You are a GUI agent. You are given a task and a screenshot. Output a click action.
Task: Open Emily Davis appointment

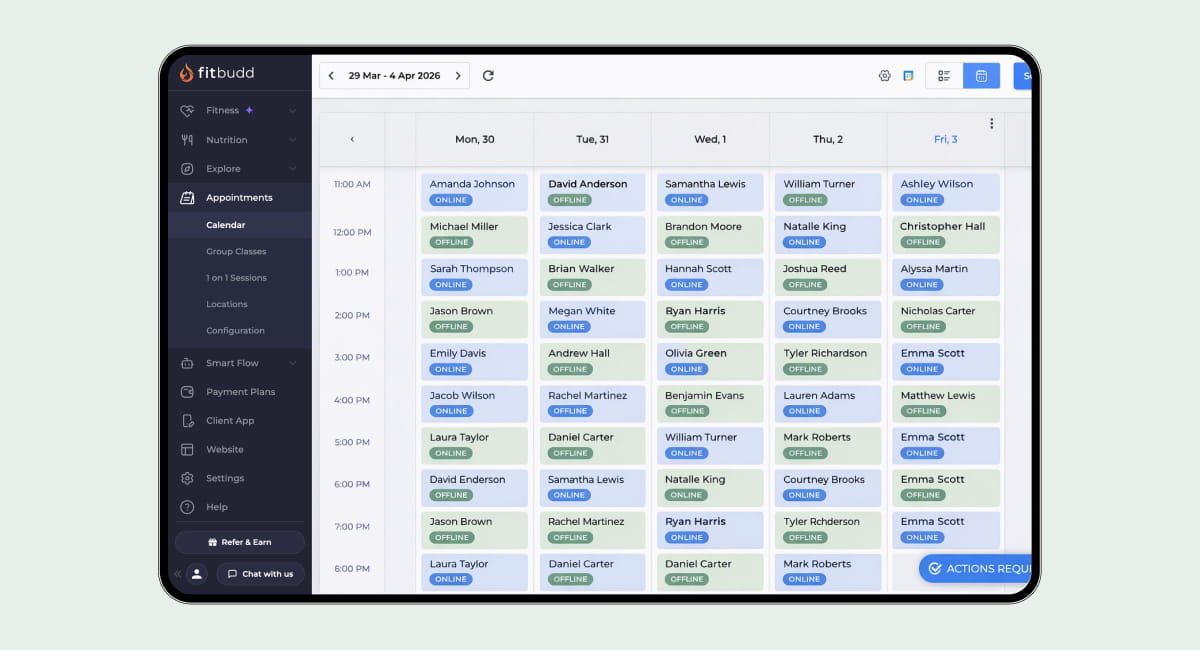tap(475, 361)
